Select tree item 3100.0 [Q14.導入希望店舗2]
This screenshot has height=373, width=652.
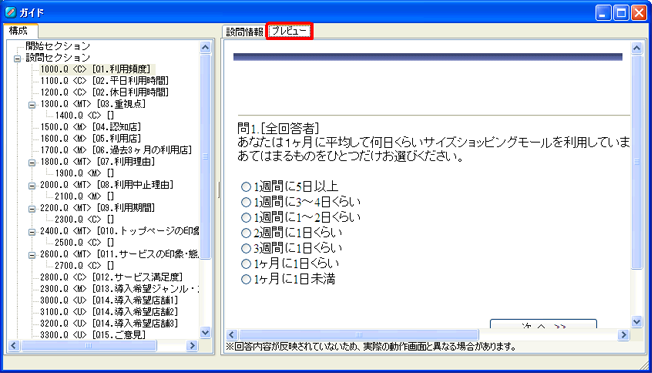[109, 312]
